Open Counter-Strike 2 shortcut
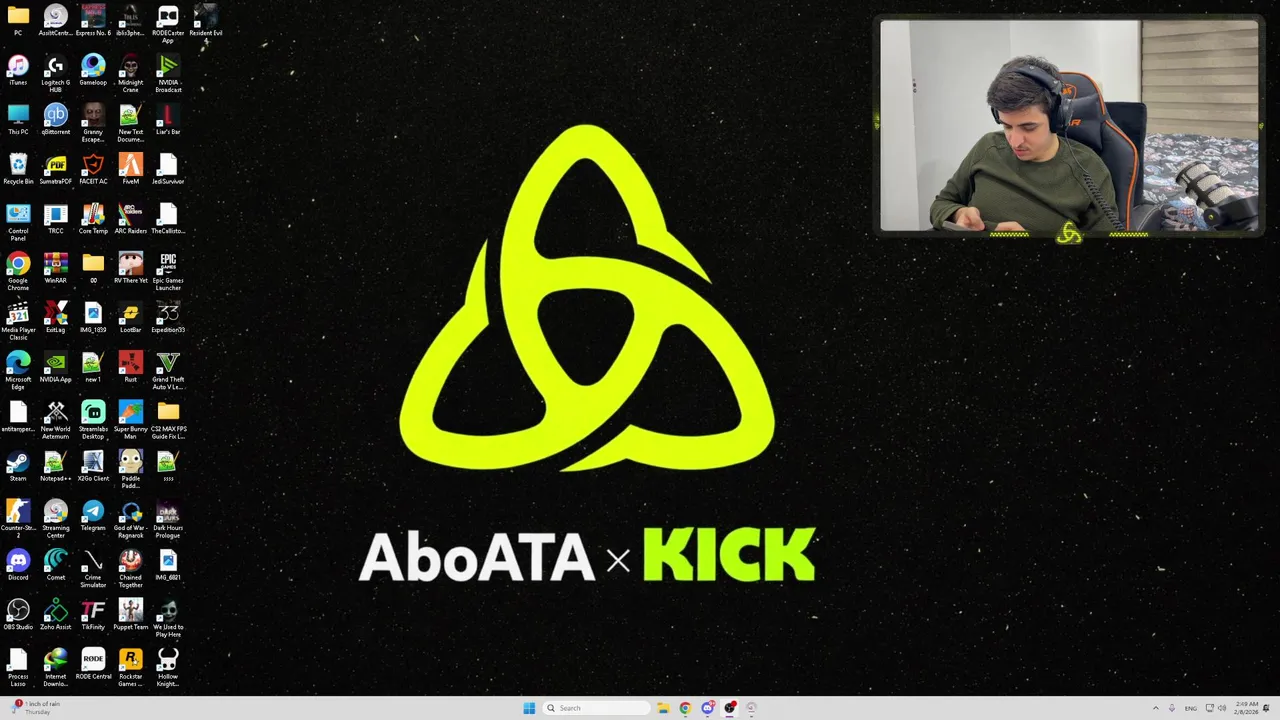 click(18, 519)
